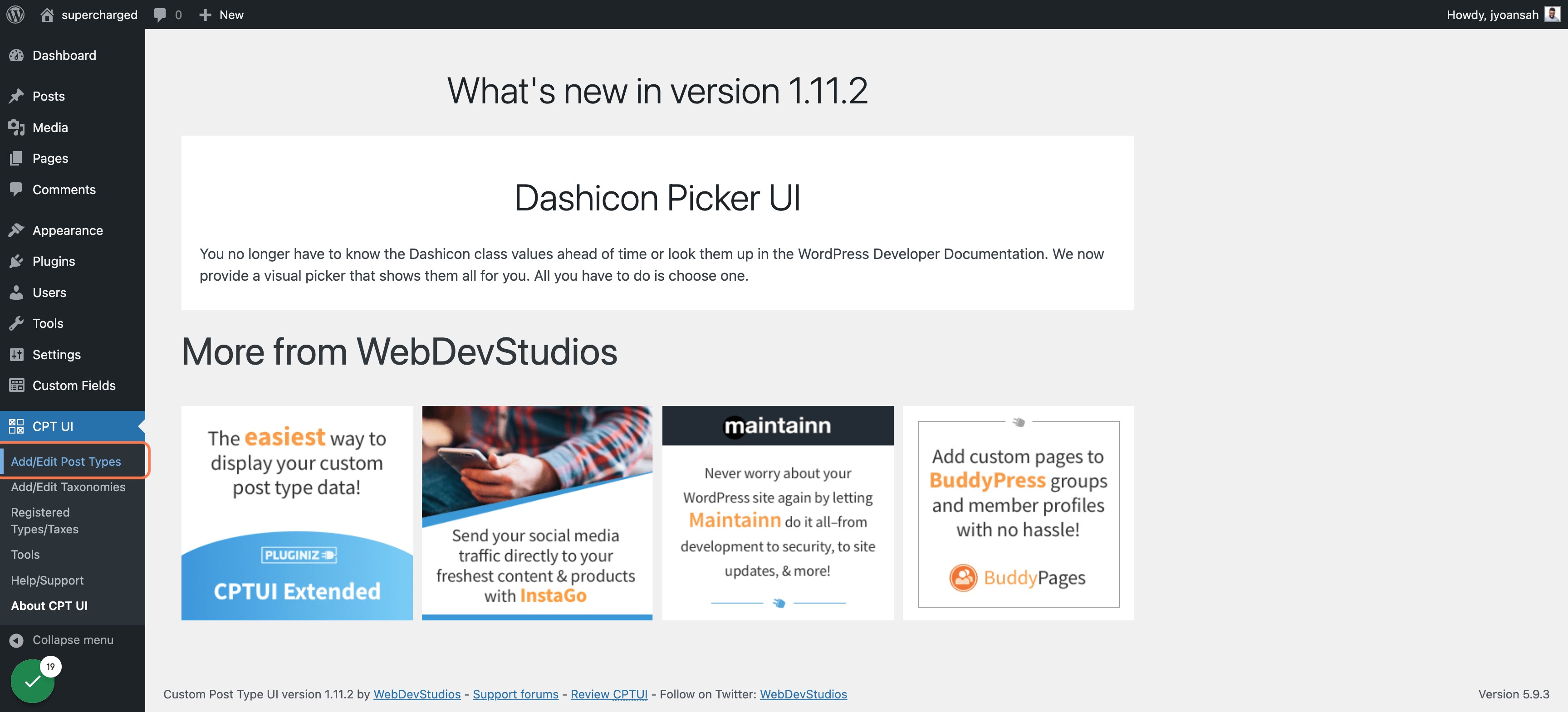
Task: Open Add/Edit Taxonomies submenu item
Action: coord(68,487)
